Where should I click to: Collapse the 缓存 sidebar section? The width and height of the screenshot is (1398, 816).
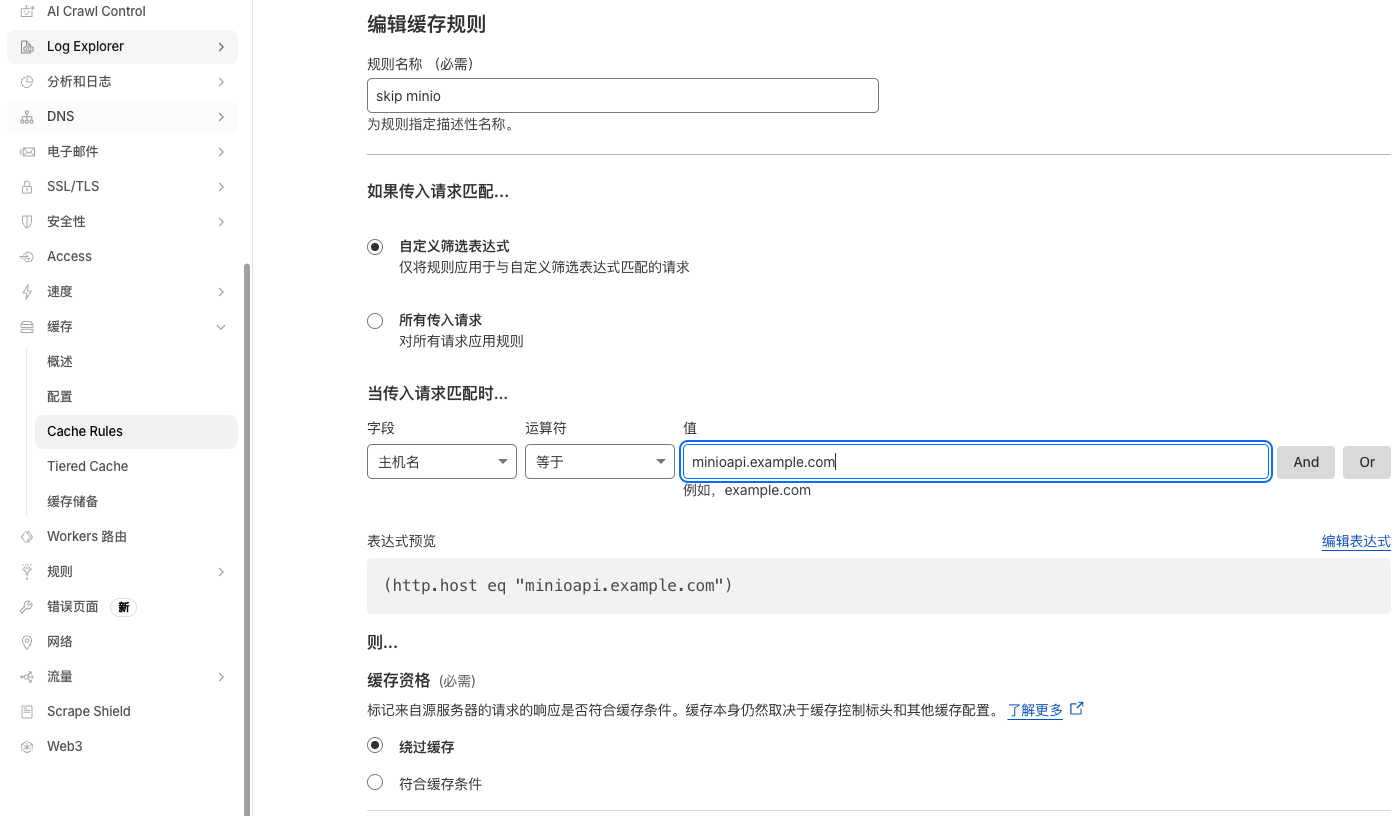tap(221, 326)
